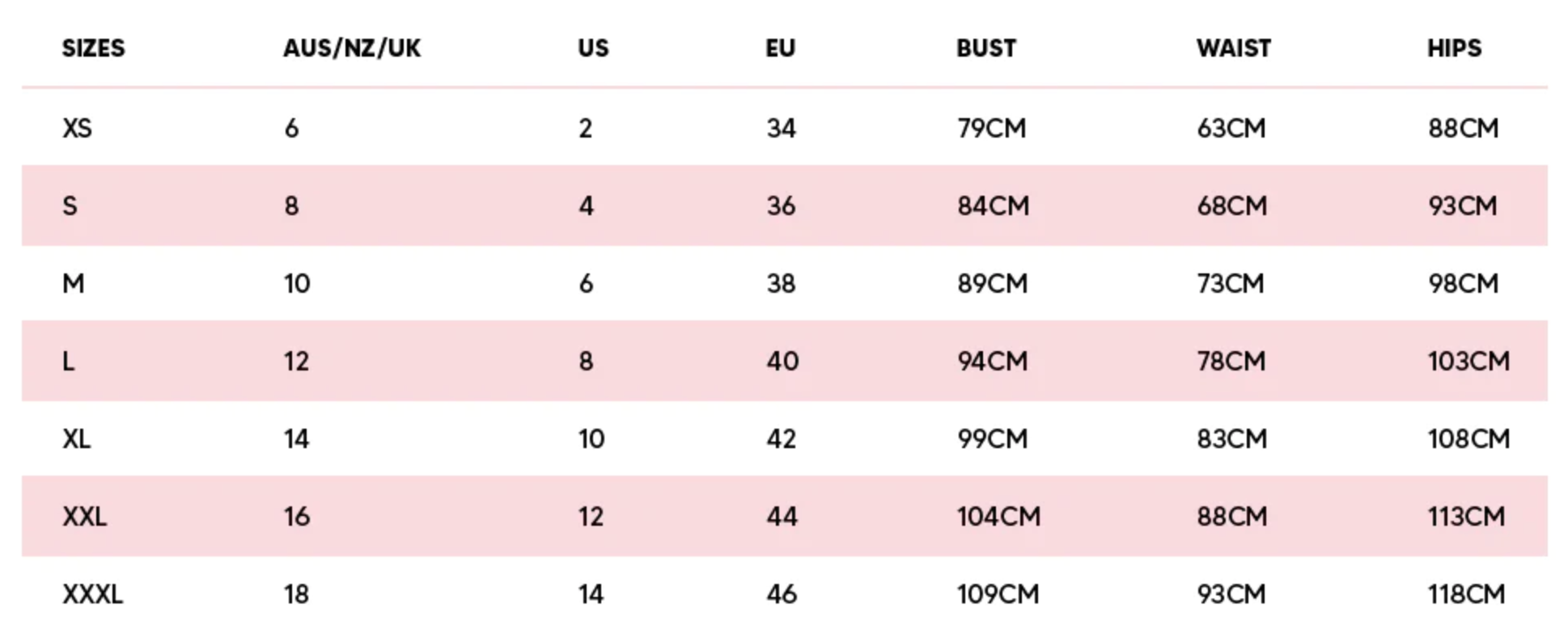
Task: Click the WAIST column header
Action: [x=1233, y=49]
